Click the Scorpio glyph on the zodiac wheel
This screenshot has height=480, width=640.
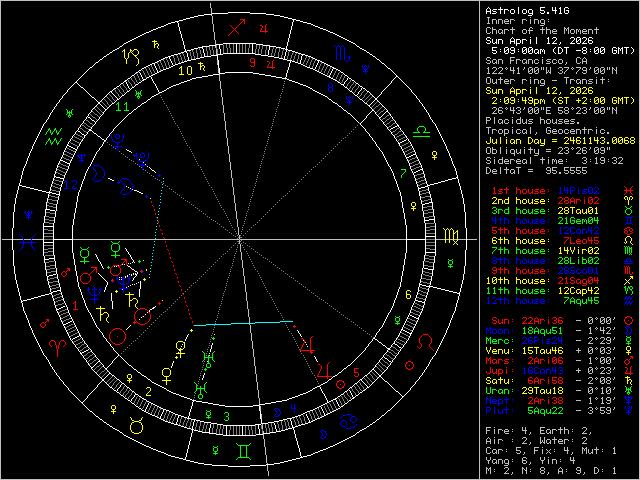pyautogui.click(x=343, y=54)
